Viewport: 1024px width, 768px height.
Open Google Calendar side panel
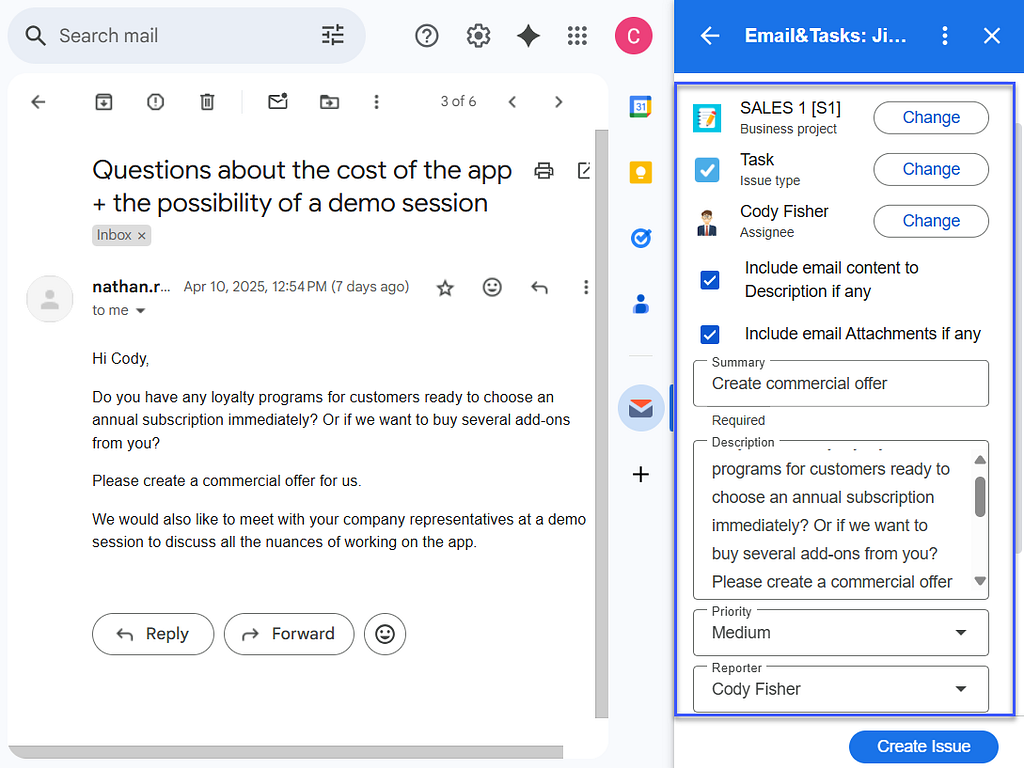(641, 106)
